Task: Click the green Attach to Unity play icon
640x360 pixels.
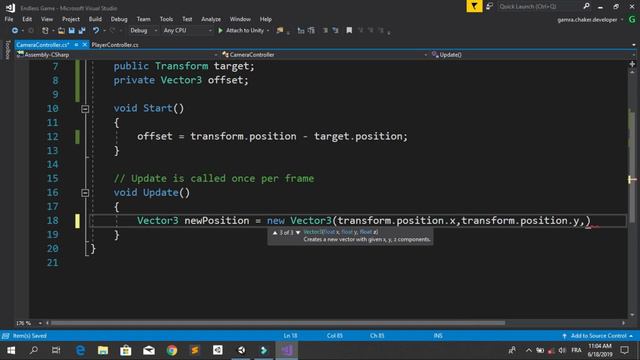Action: pyautogui.click(x=220, y=31)
